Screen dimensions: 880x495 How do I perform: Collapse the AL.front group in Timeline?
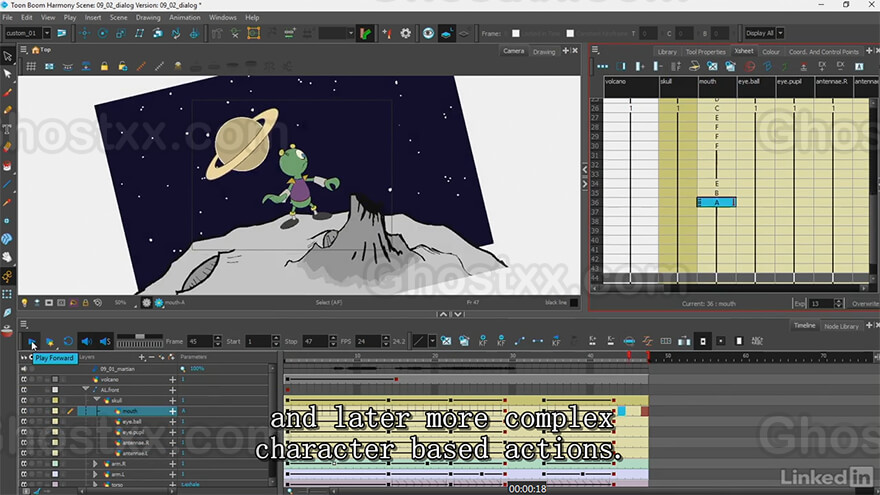tap(85, 389)
